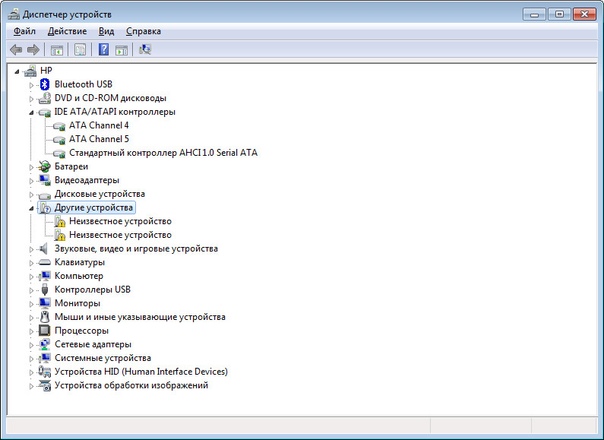
Task: Open the Файл menu
Action: coord(24,31)
